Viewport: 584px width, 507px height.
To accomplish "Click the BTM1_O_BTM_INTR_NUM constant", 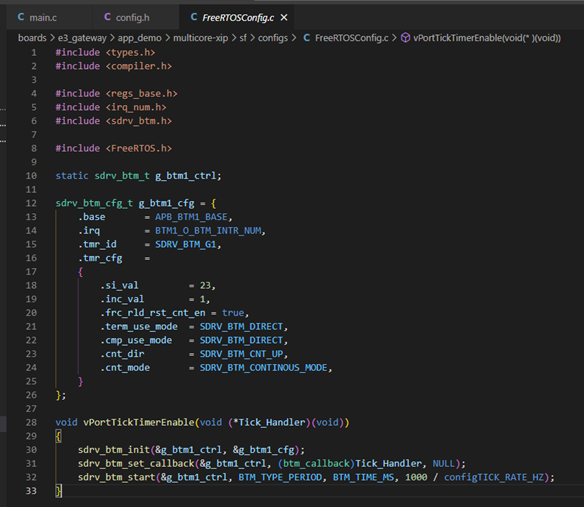I will pos(208,231).
